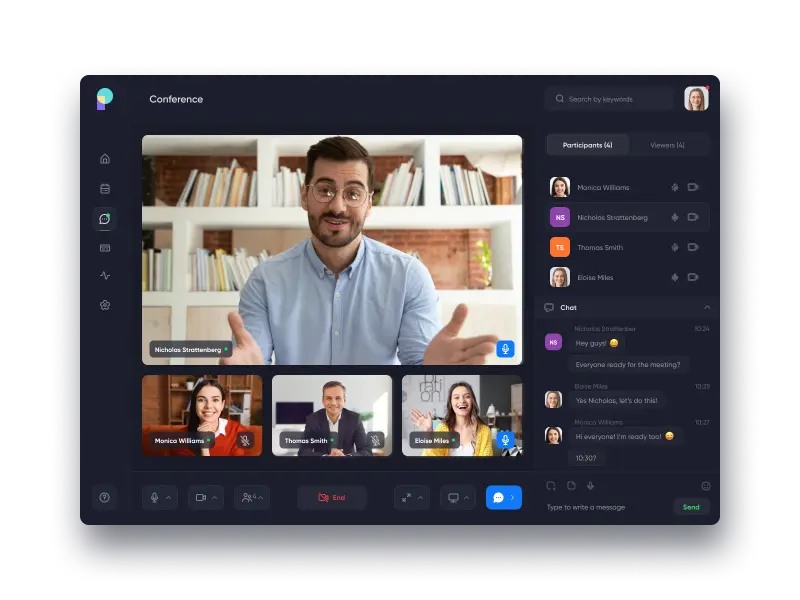Attach a file to the chat message

570,485
